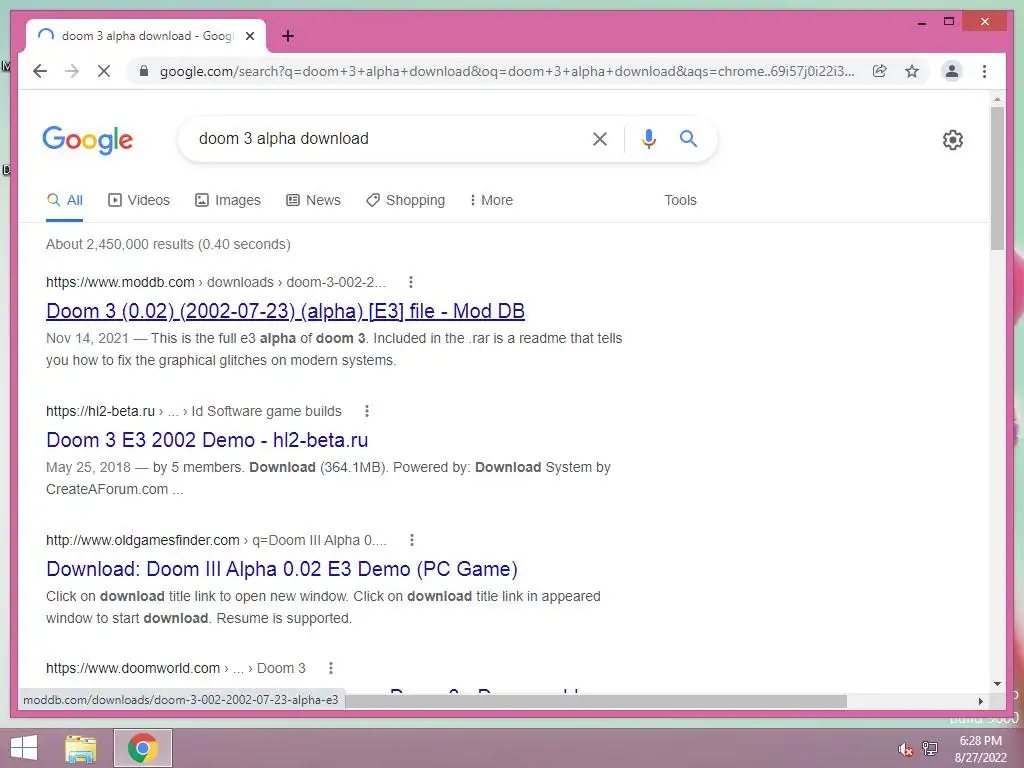Open Doom 3 E3 2002 Demo link
Viewport: 1024px width, 768px height.
[207, 440]
